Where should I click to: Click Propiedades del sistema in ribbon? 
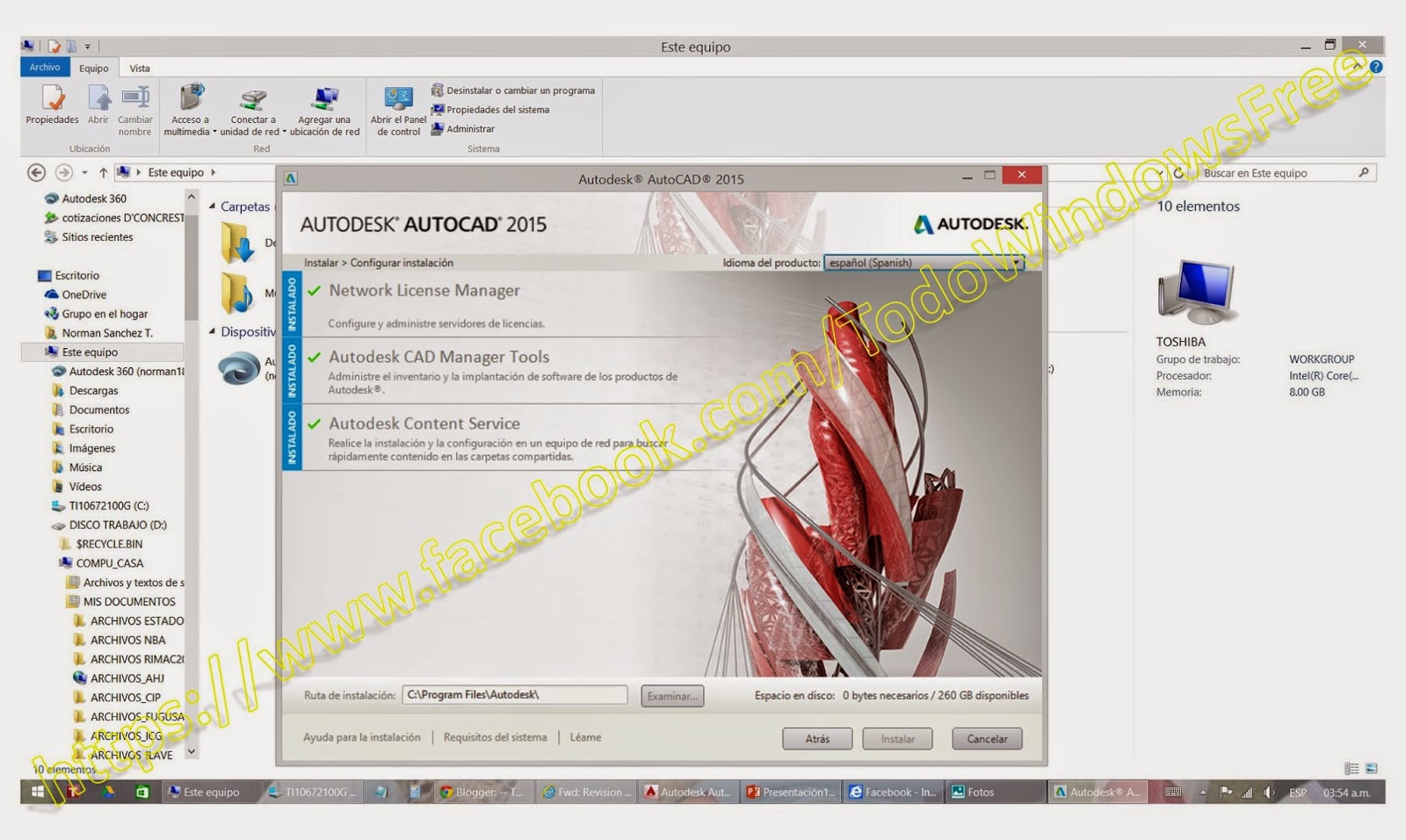(489, 110)
